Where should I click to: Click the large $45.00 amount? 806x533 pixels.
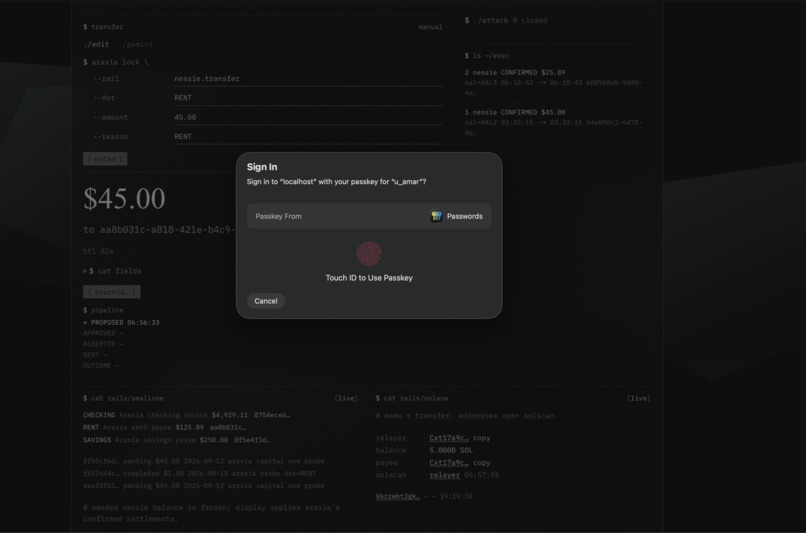tap(124, 198)
